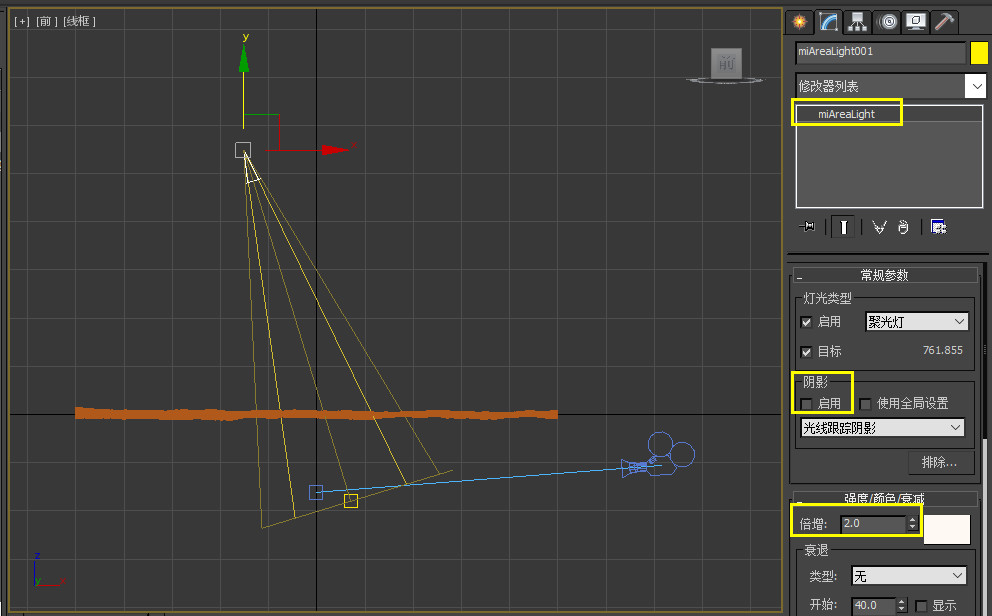Toggle the 目标 targeted checkbox
This screenshot has height=616, width=992.
[806, 352]
